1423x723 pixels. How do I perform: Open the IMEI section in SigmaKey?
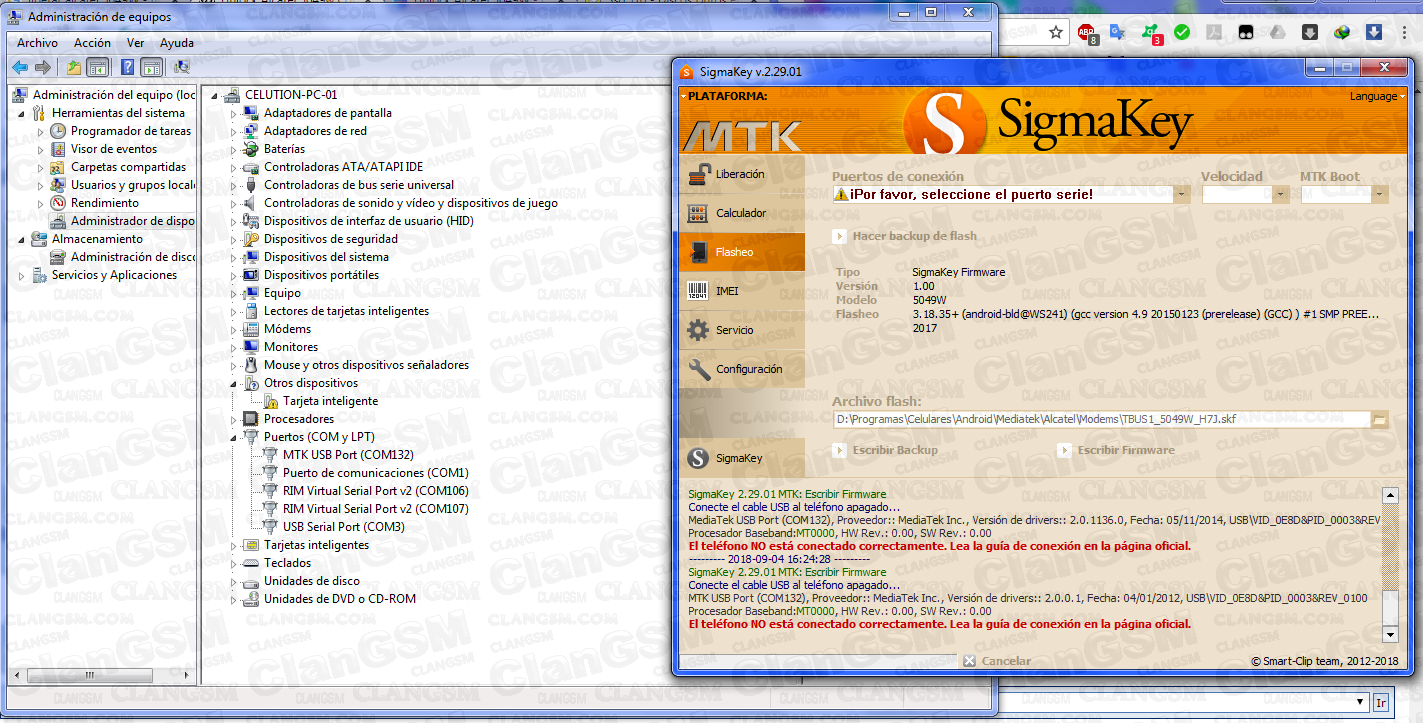pyautogui.click(x=741, y=291)
